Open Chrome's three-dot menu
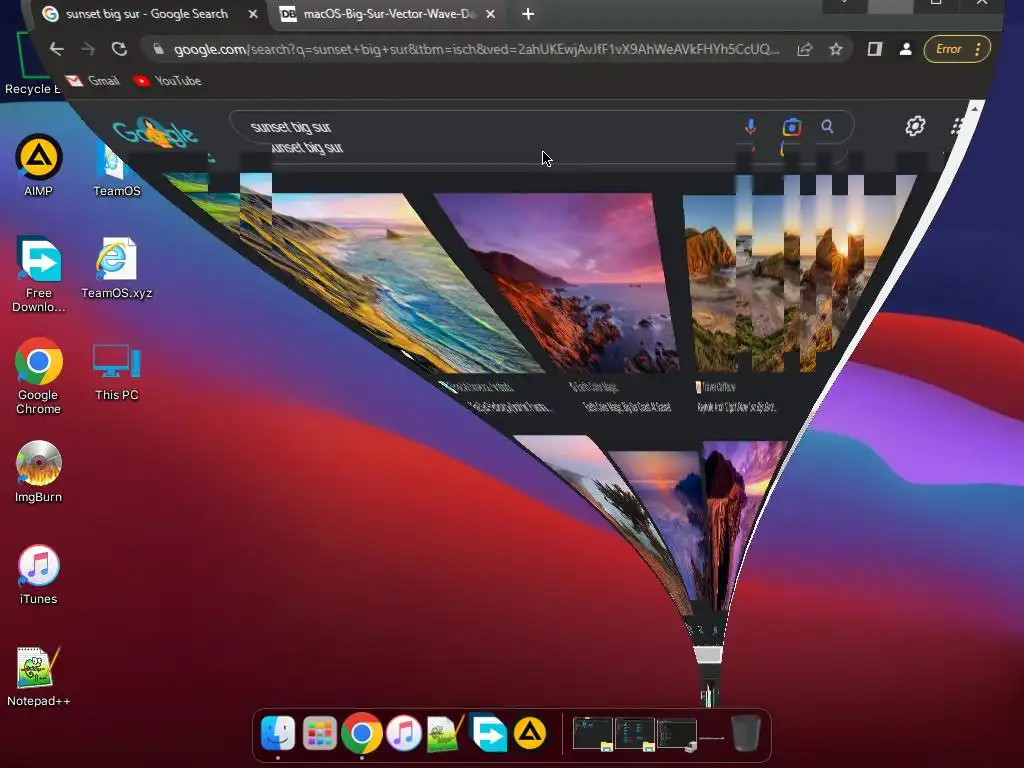The height and width of the screenshot is (768, 1024). point(978,49)
